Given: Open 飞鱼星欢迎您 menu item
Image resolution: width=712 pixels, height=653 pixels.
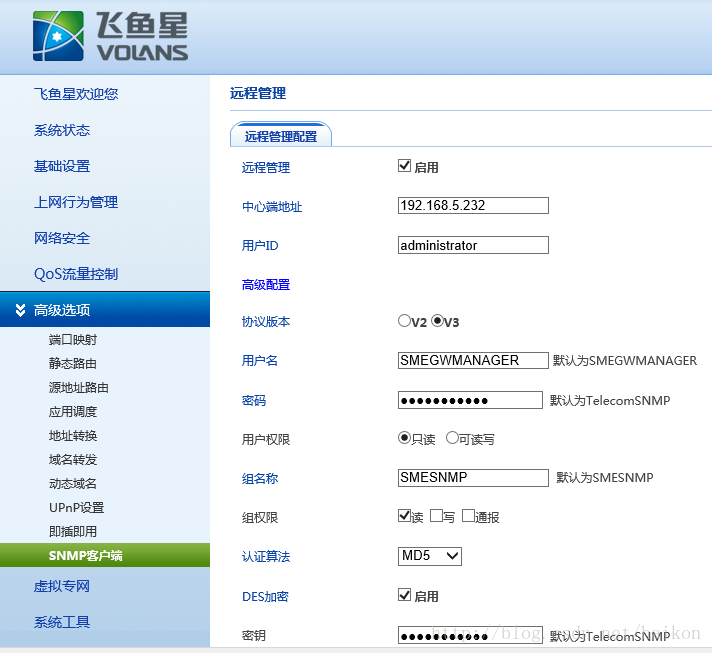Looking at the screenshot, I should click(76, 94).
